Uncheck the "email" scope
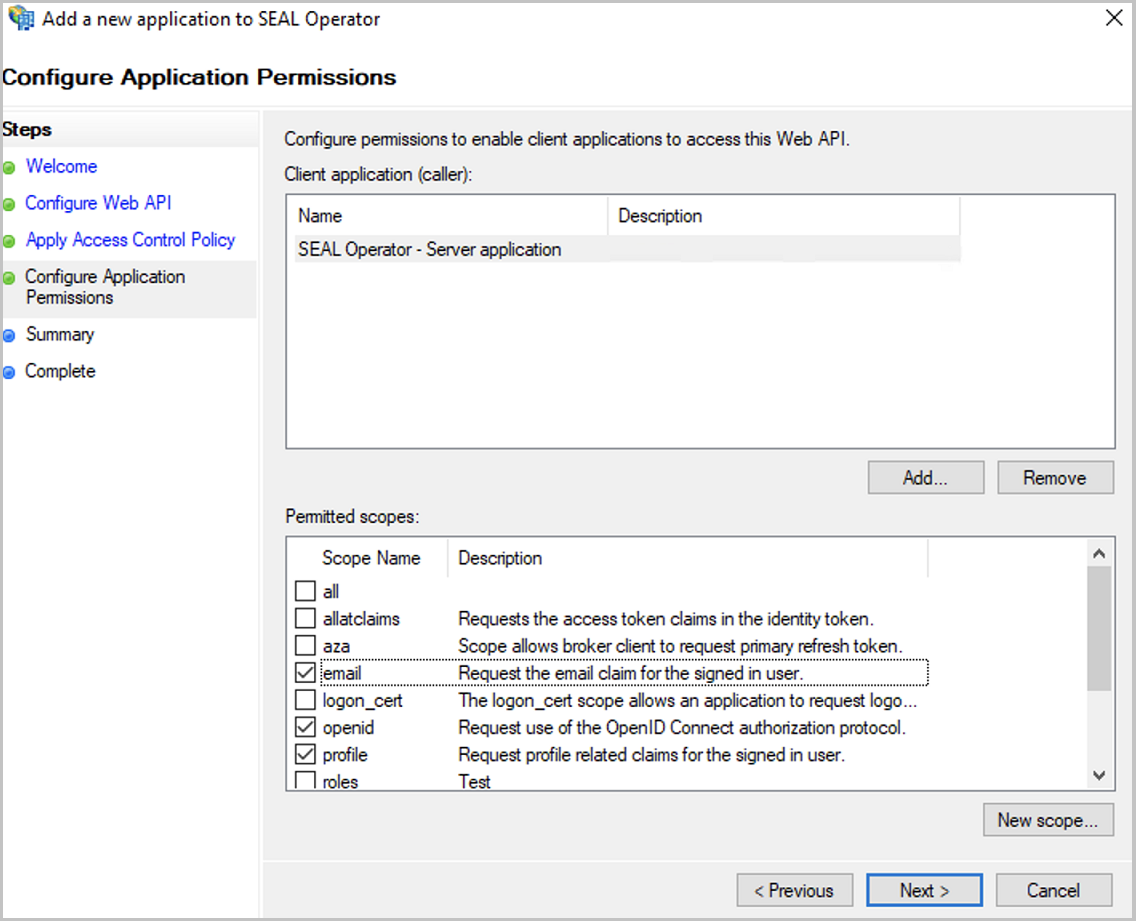1136x921 pixels. [305, 673]
